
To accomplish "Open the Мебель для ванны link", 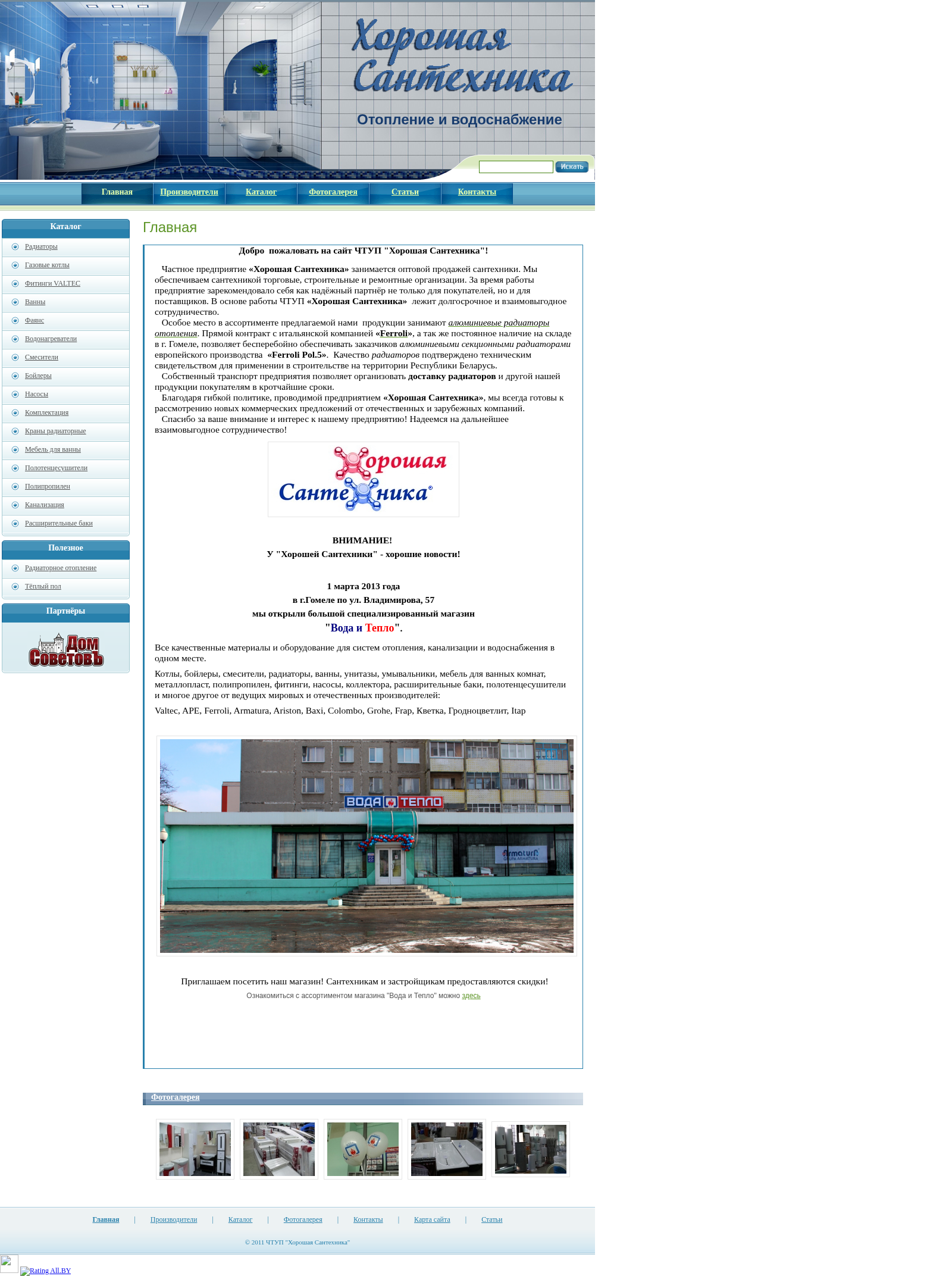I will (x=53, y=450).
